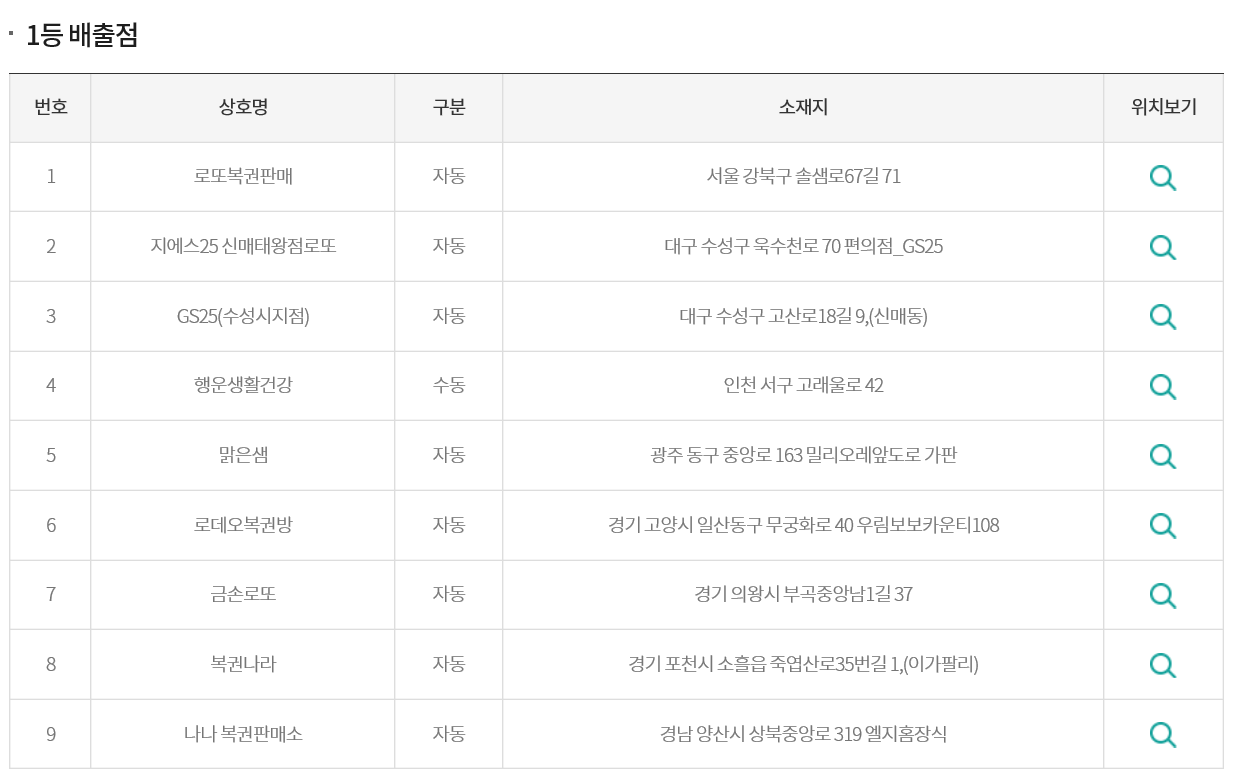Viewport: 1239px width, 780px height.
Task: Click the 수동 cell for 행운생활건강
Action: 449,385
